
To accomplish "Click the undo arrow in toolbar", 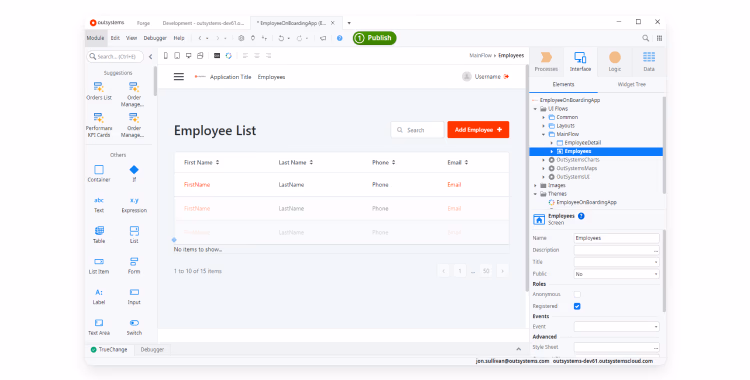I will (x=281, y=38).
